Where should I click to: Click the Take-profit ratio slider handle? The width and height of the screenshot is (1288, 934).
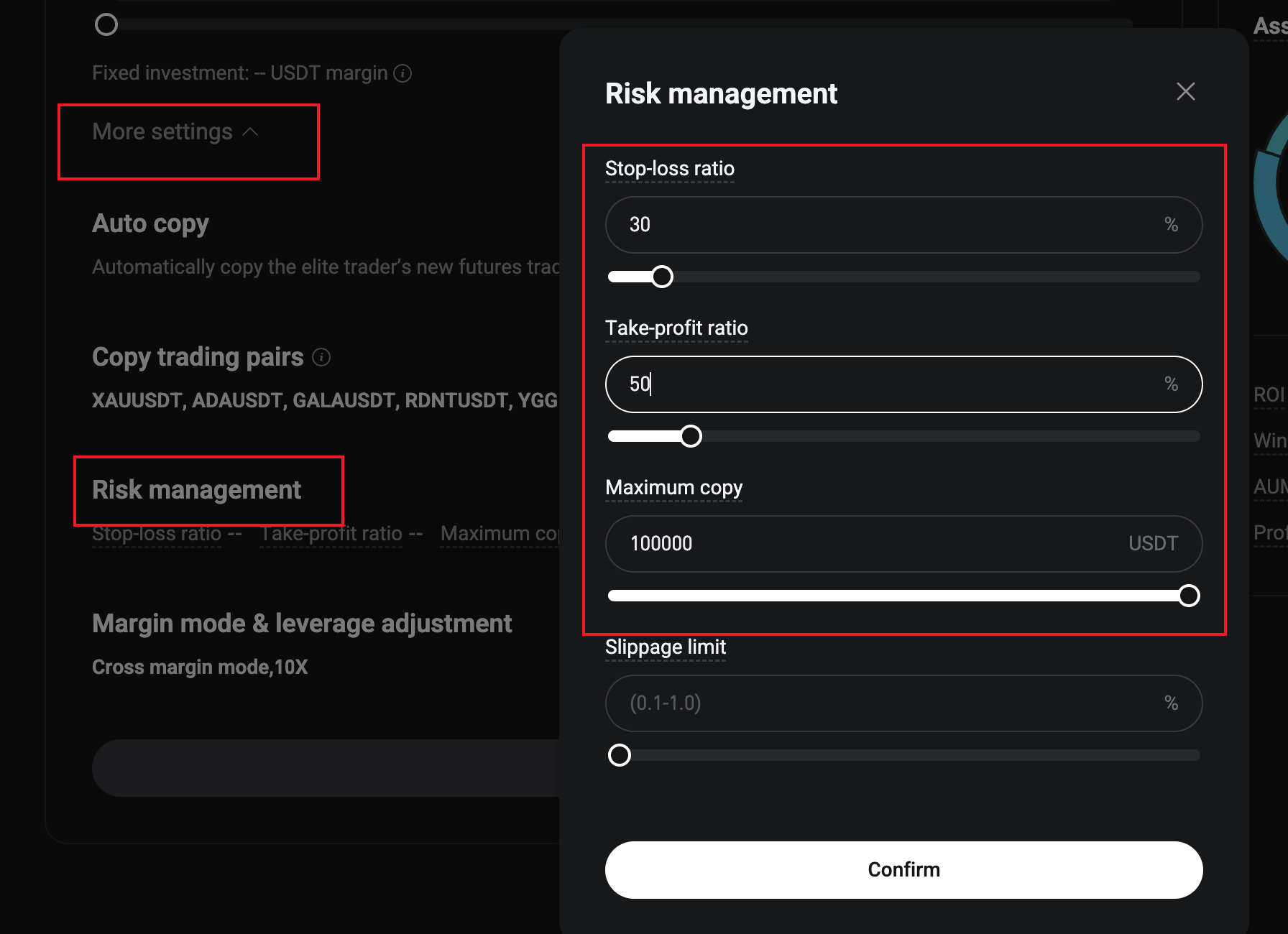click(691, 436)
